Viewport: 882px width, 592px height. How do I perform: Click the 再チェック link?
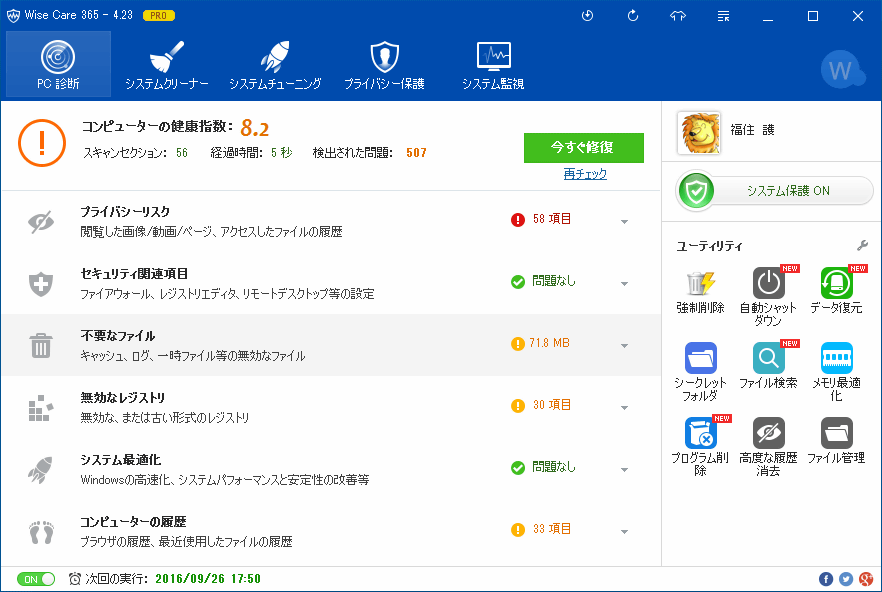585,174
